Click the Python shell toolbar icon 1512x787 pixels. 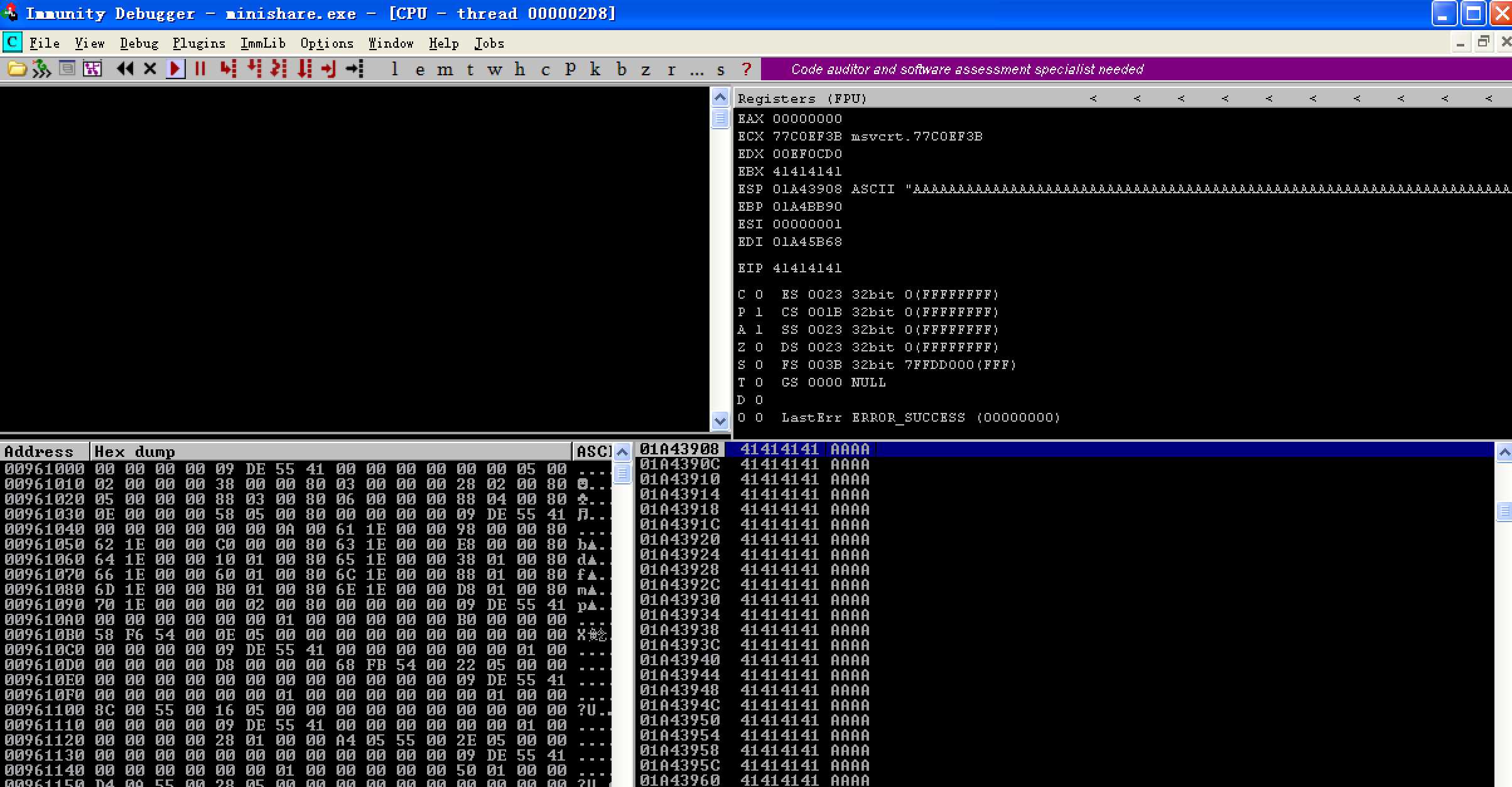click(x=41, y=69)
